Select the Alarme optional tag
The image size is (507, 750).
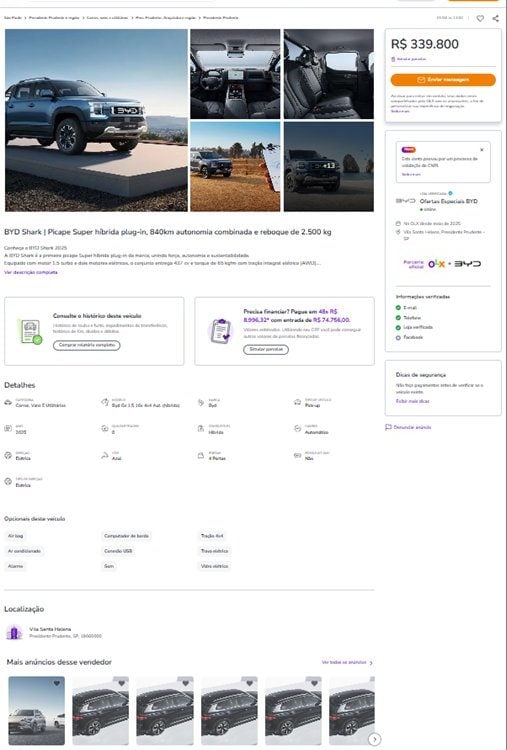tap(15, 566)
